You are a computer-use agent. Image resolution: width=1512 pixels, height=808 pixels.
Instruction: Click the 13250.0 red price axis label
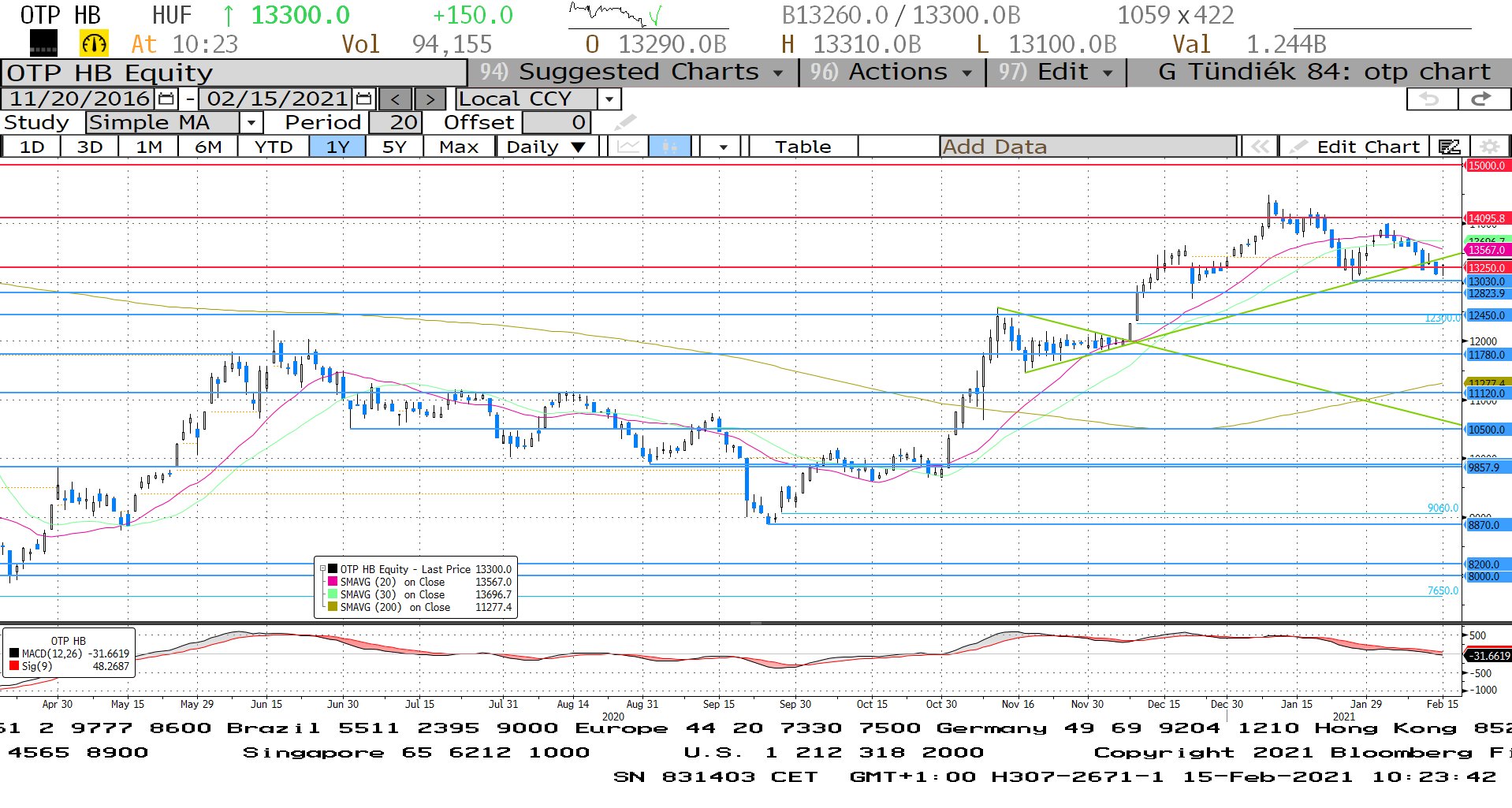tap(1487, 268)
